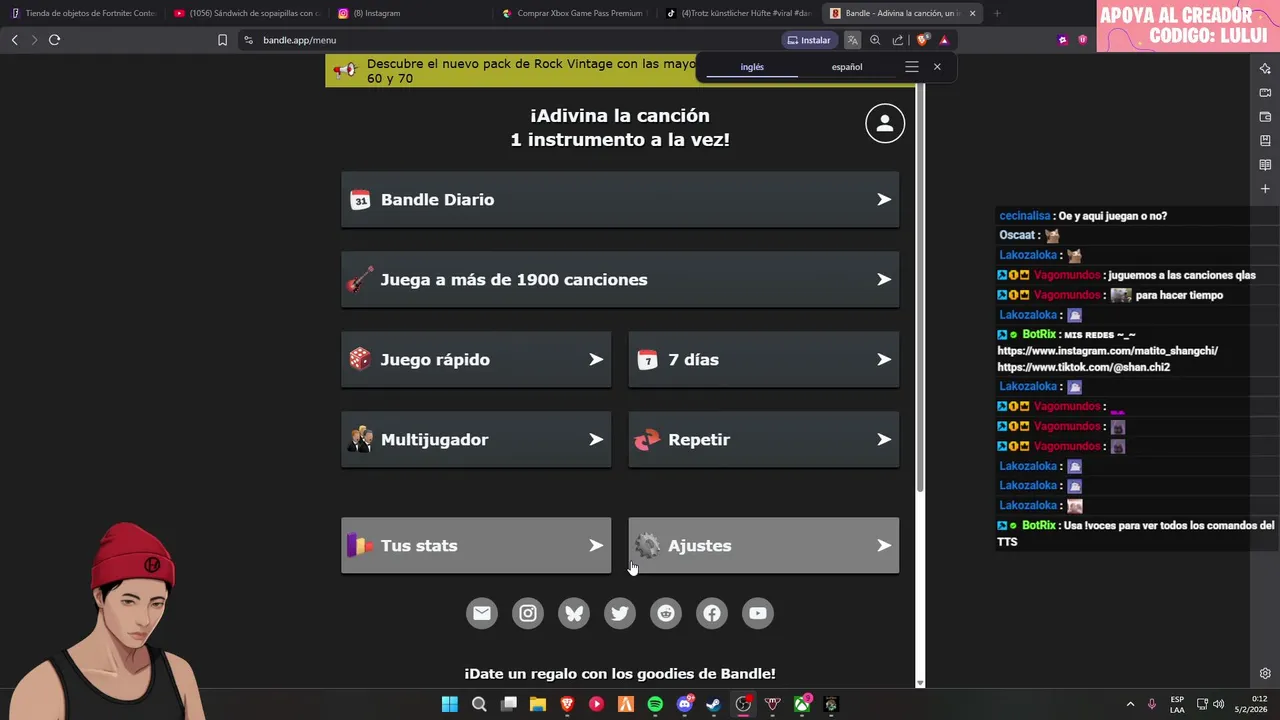Screen dimensions: 1280x720
Task: Click the Leo AI sidebar icon
Action: 1265,68
